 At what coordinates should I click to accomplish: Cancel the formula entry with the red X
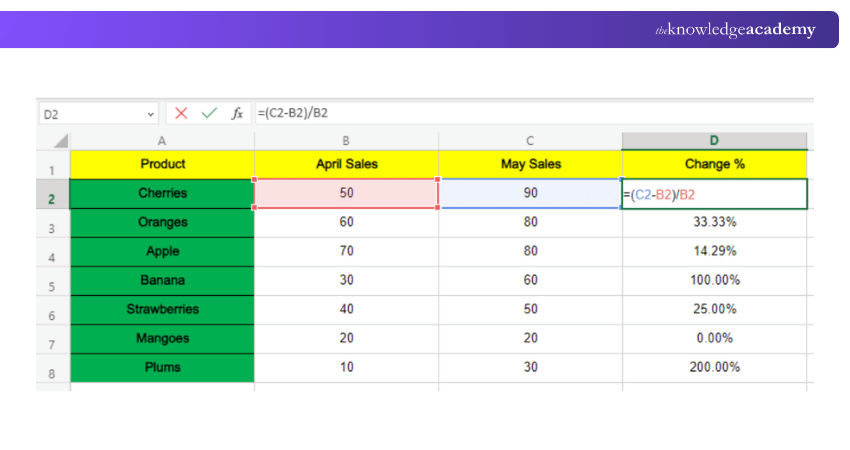click(x=181, y=113)
